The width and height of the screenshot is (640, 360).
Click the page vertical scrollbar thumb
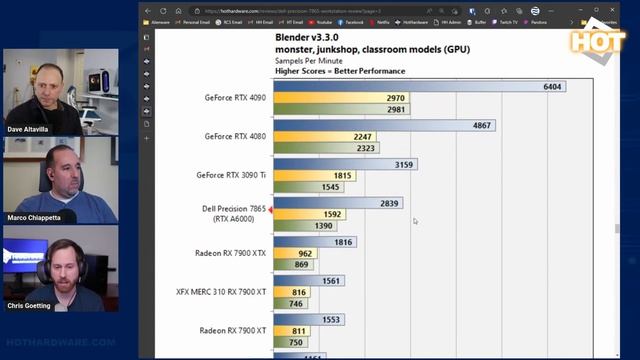(x=617, y=229)
